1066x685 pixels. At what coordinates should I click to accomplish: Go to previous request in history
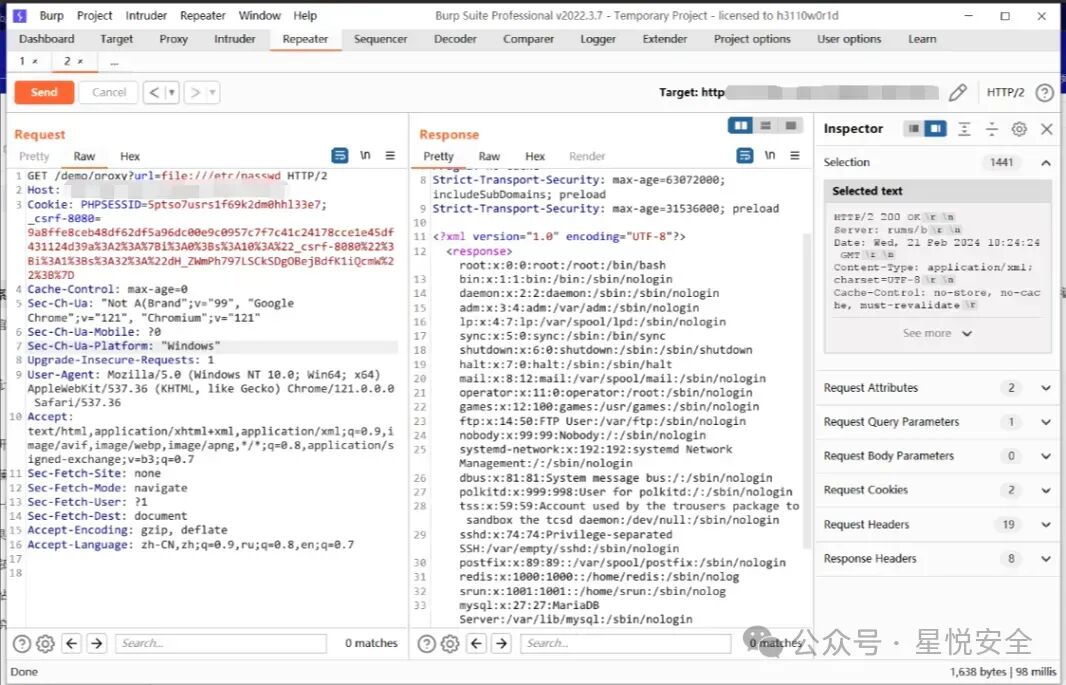(154, 92)
